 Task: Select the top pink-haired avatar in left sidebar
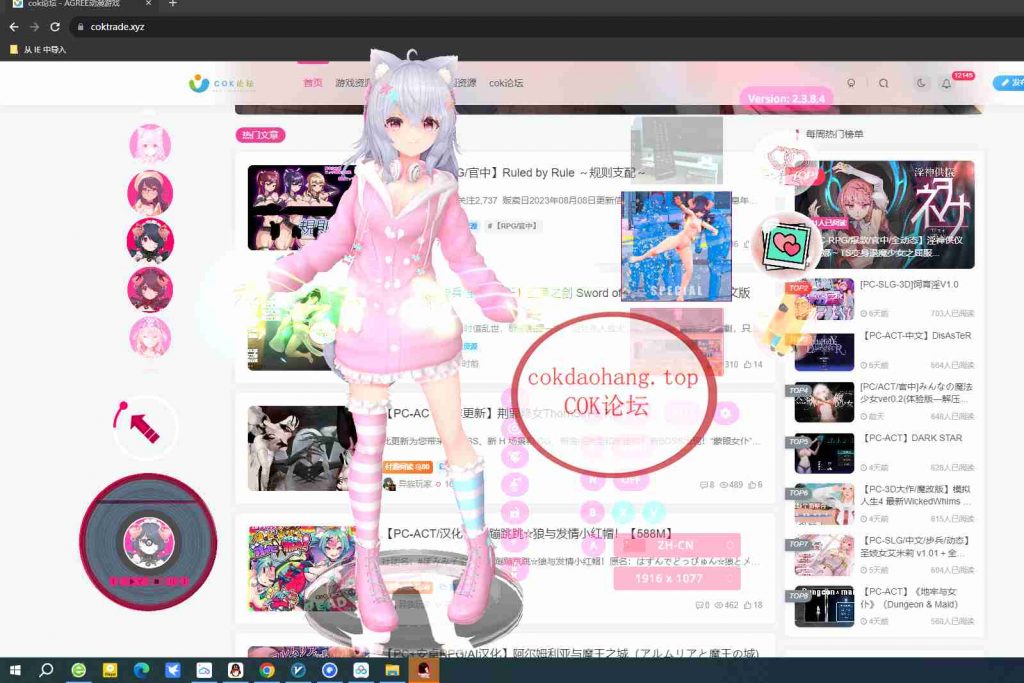(150, 144)
